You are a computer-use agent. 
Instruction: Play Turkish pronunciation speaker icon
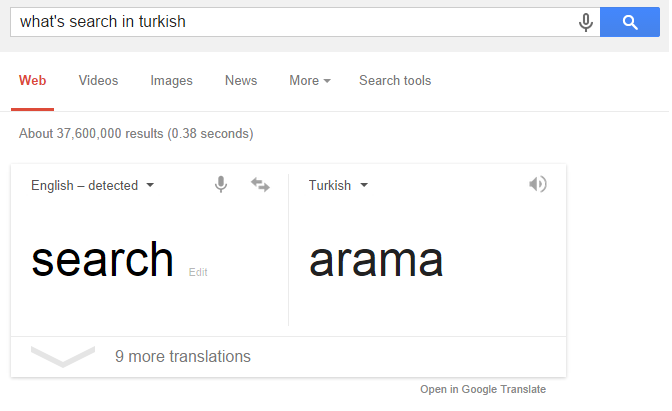537,184
